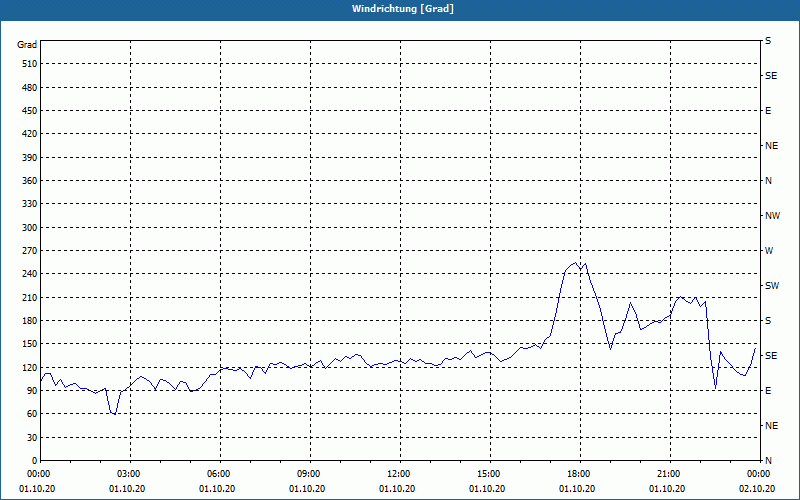
Task: Select the 60 y-axis tick label
Action: pyautogui.click(x=32, y=413)
